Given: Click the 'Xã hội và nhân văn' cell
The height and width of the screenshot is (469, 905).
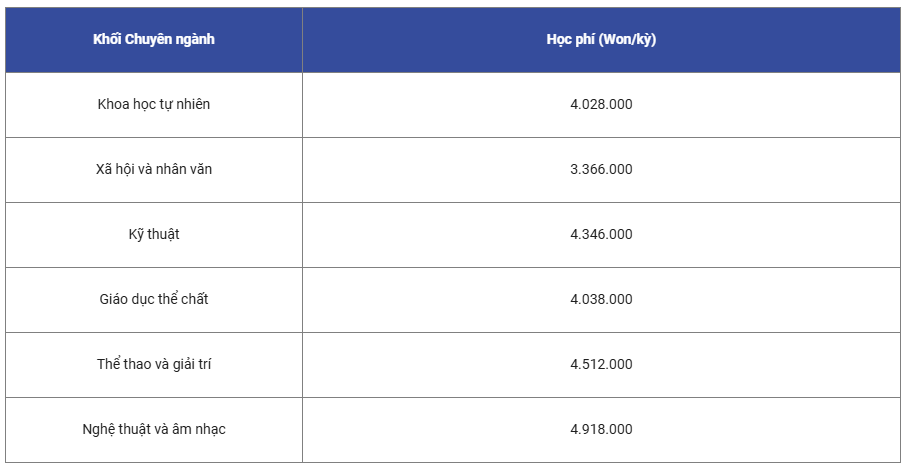Looking at the screenshot, I should click(x=154, y=170).
